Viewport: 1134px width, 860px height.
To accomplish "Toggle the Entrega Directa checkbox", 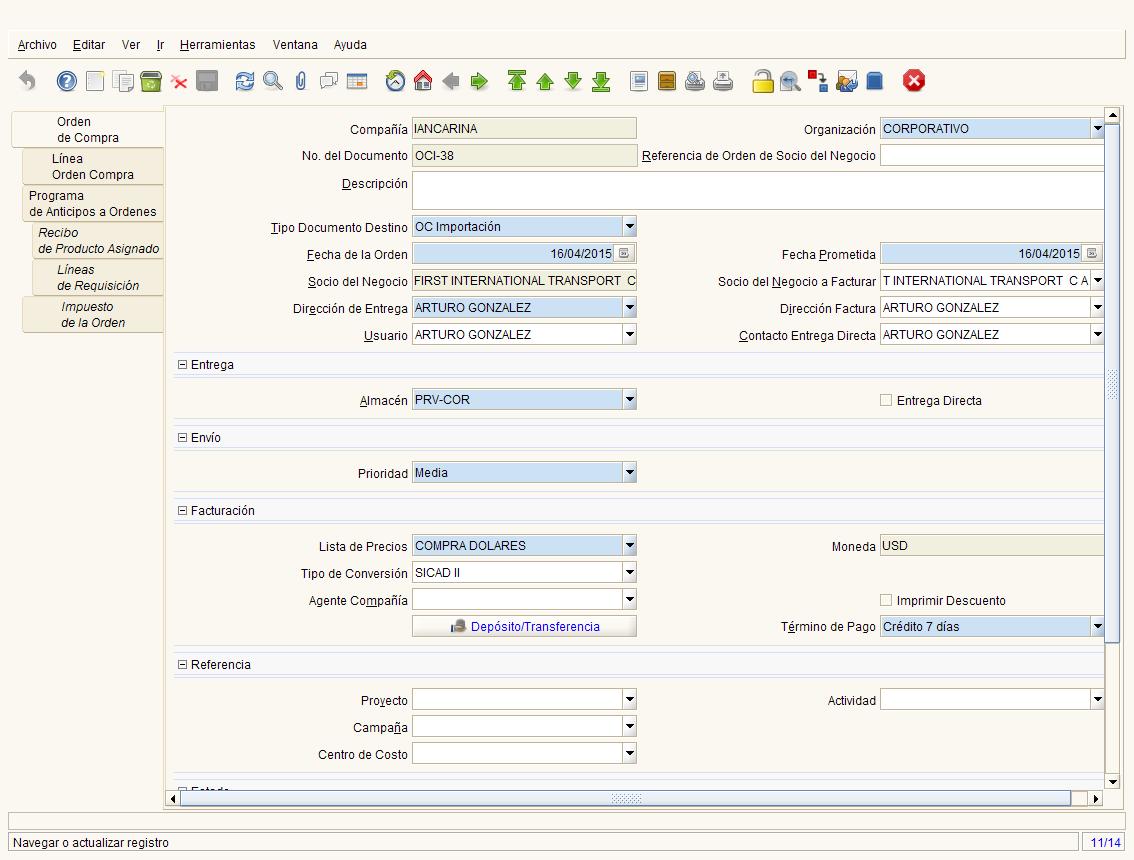I will [x=886, y=400].
